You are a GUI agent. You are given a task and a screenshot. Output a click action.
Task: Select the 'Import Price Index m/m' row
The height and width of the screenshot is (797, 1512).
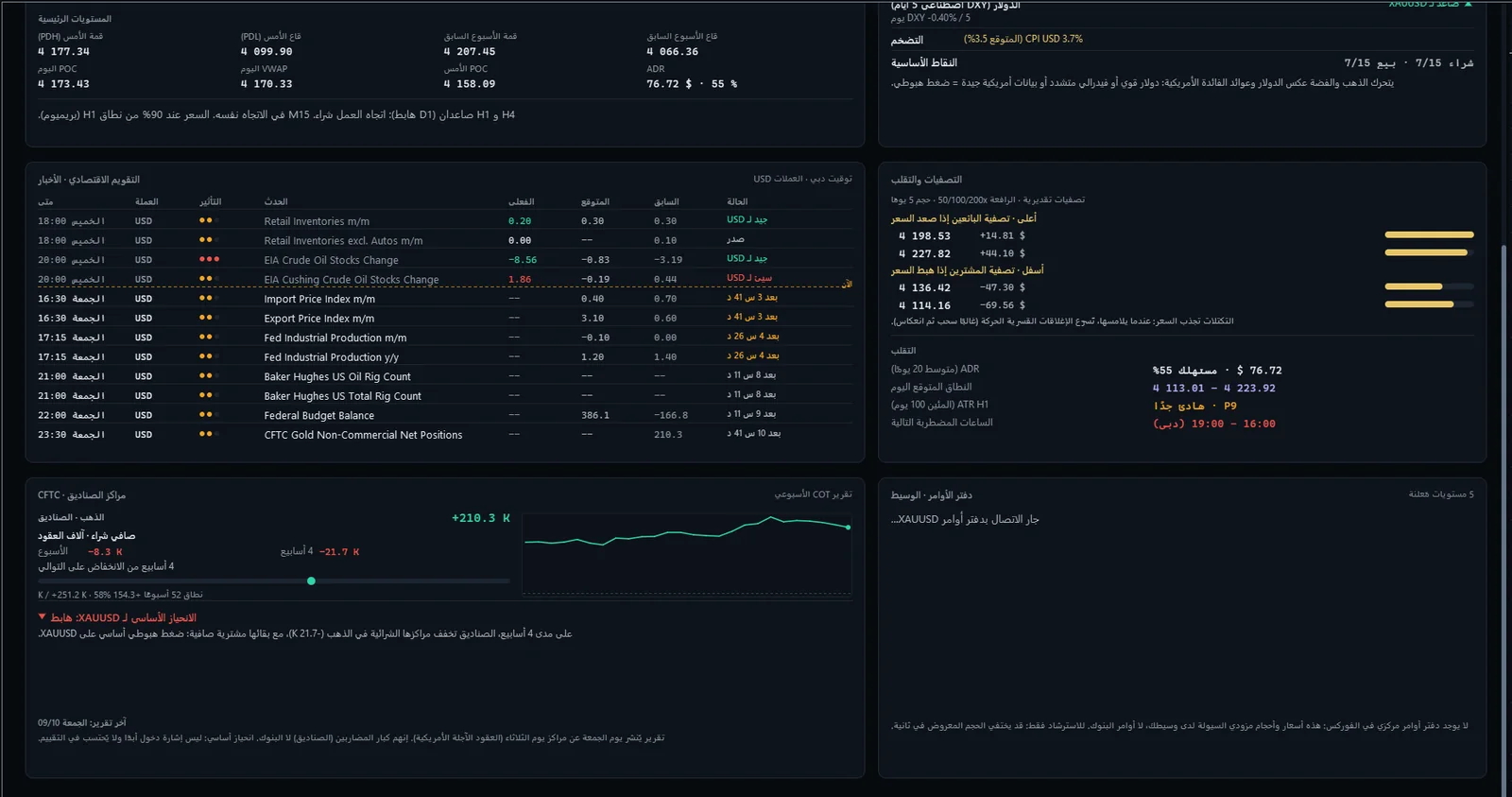319,299
